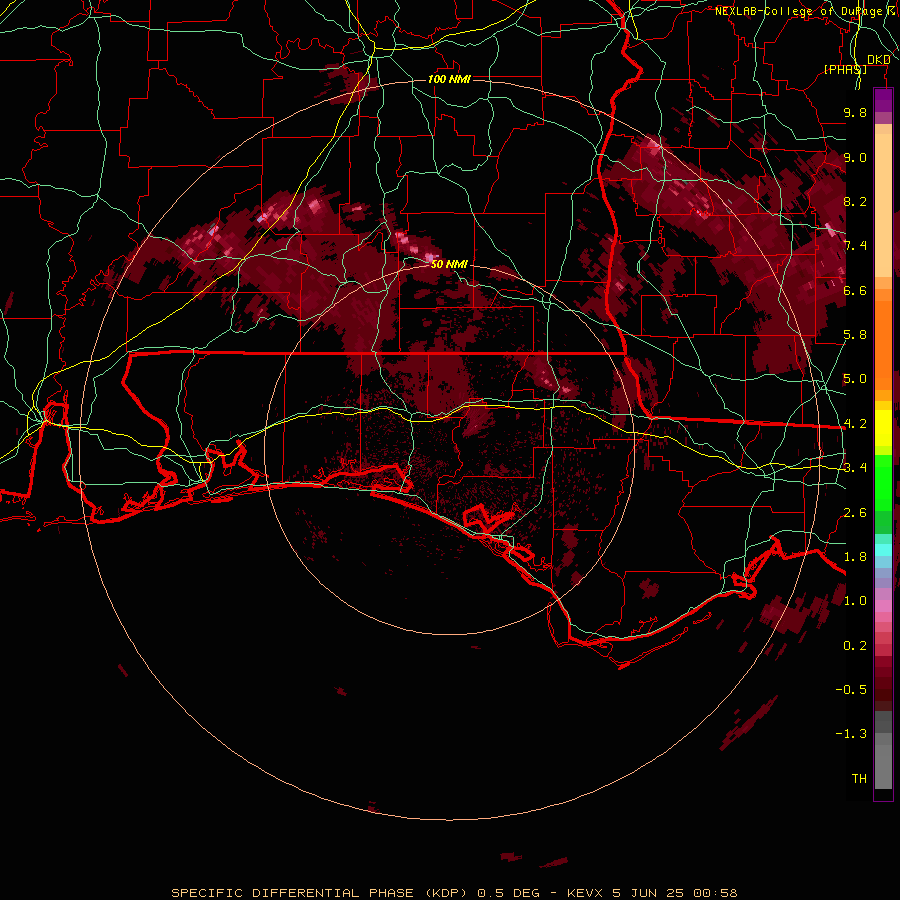Click the 00:58 timestamp in the caption

click(715, 893)
